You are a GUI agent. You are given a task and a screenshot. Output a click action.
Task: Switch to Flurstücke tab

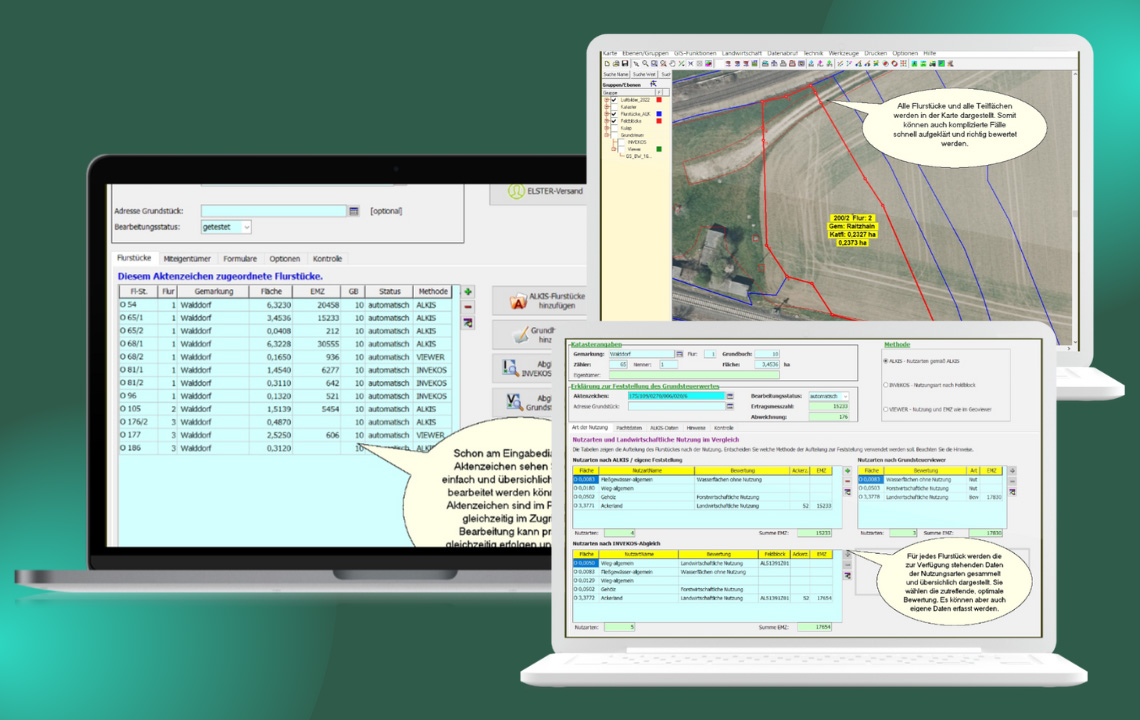pyautogui.click(x=134, y=258)
